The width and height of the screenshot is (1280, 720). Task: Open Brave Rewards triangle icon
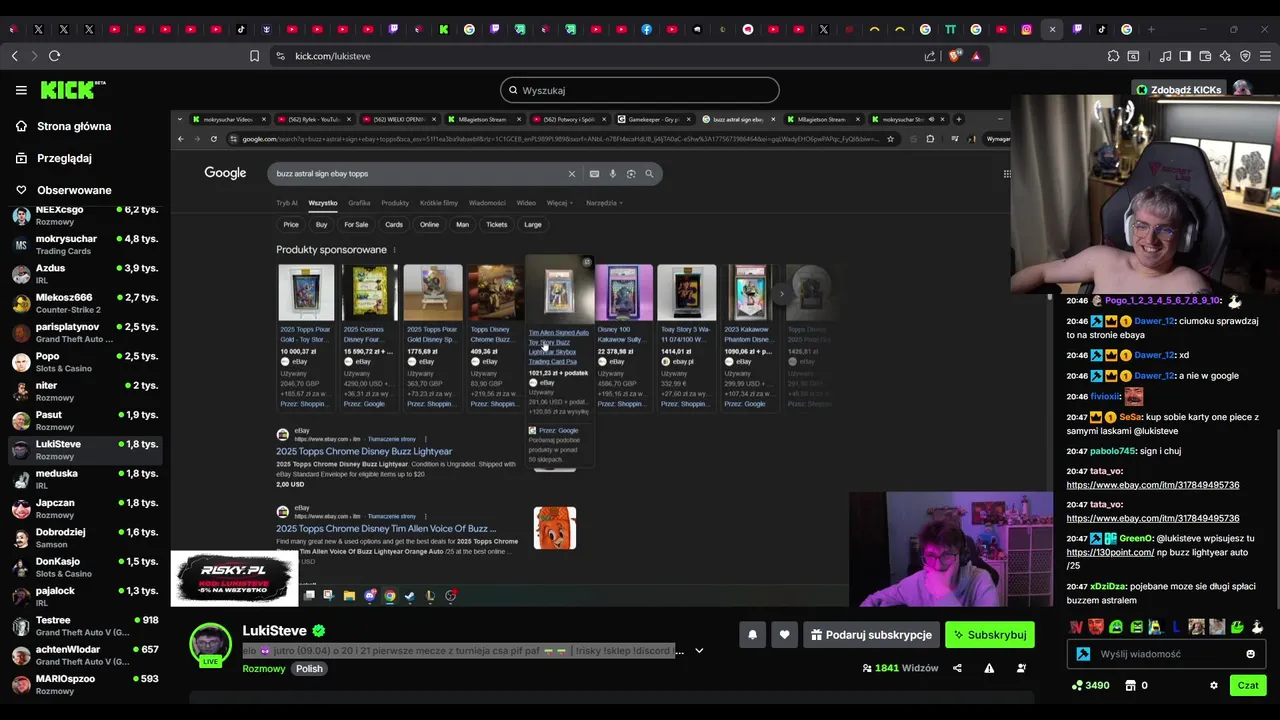pyautogui.click(x=977, y=56)
